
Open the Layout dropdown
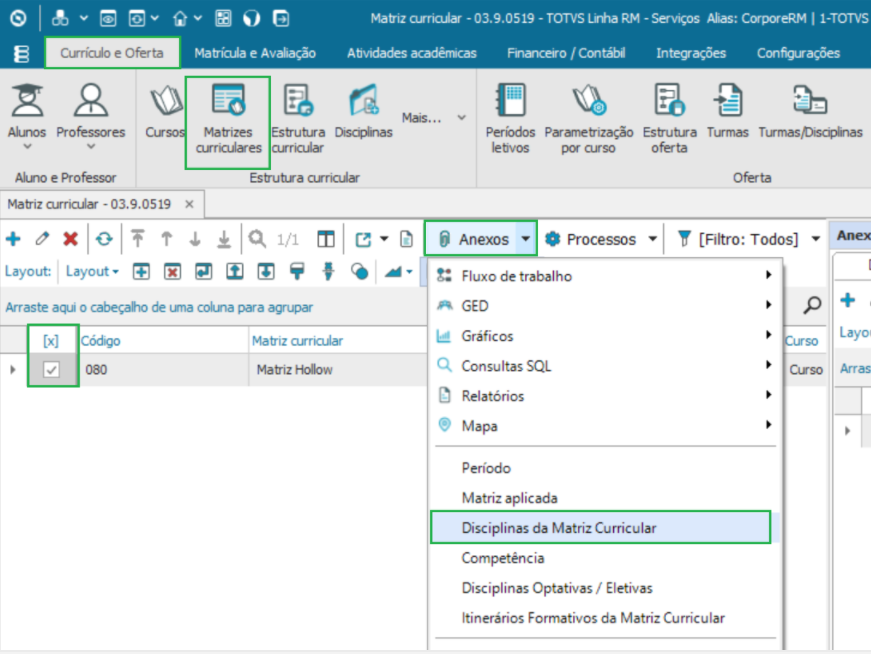pyautogui.click(x=92, y=271)
